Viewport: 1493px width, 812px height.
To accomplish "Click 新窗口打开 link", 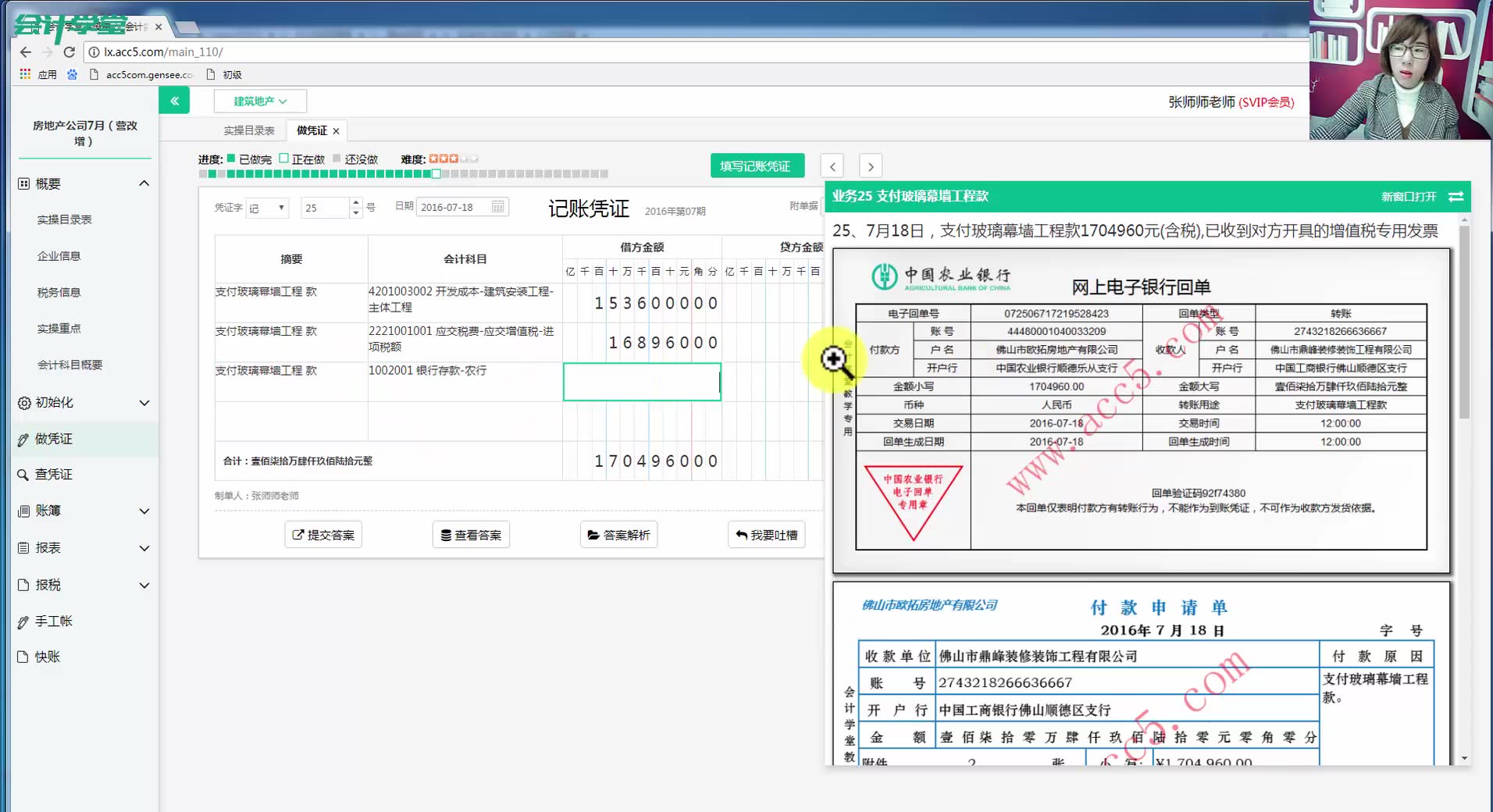I will (1409, 197).
